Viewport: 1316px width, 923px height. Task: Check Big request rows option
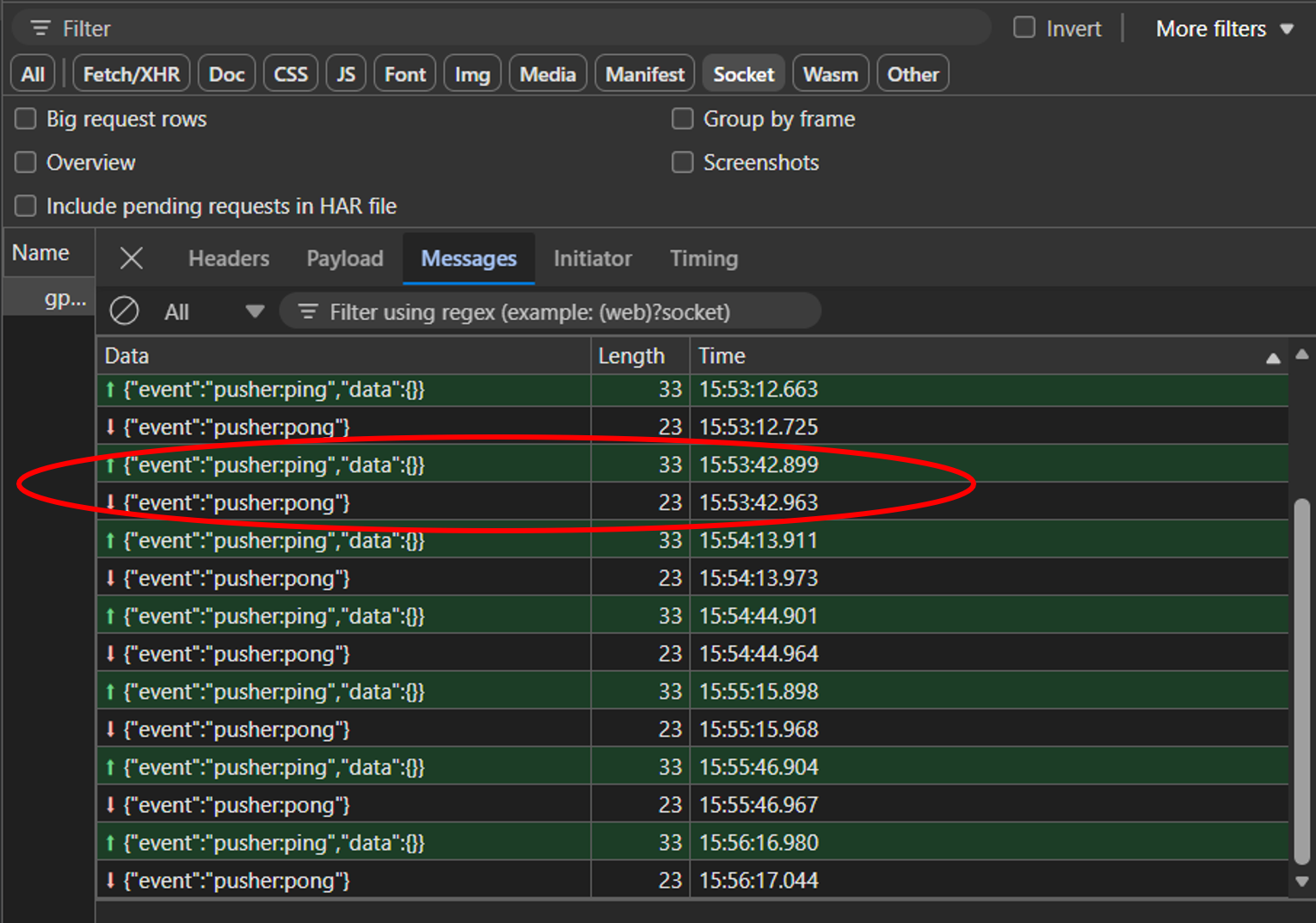26,119
